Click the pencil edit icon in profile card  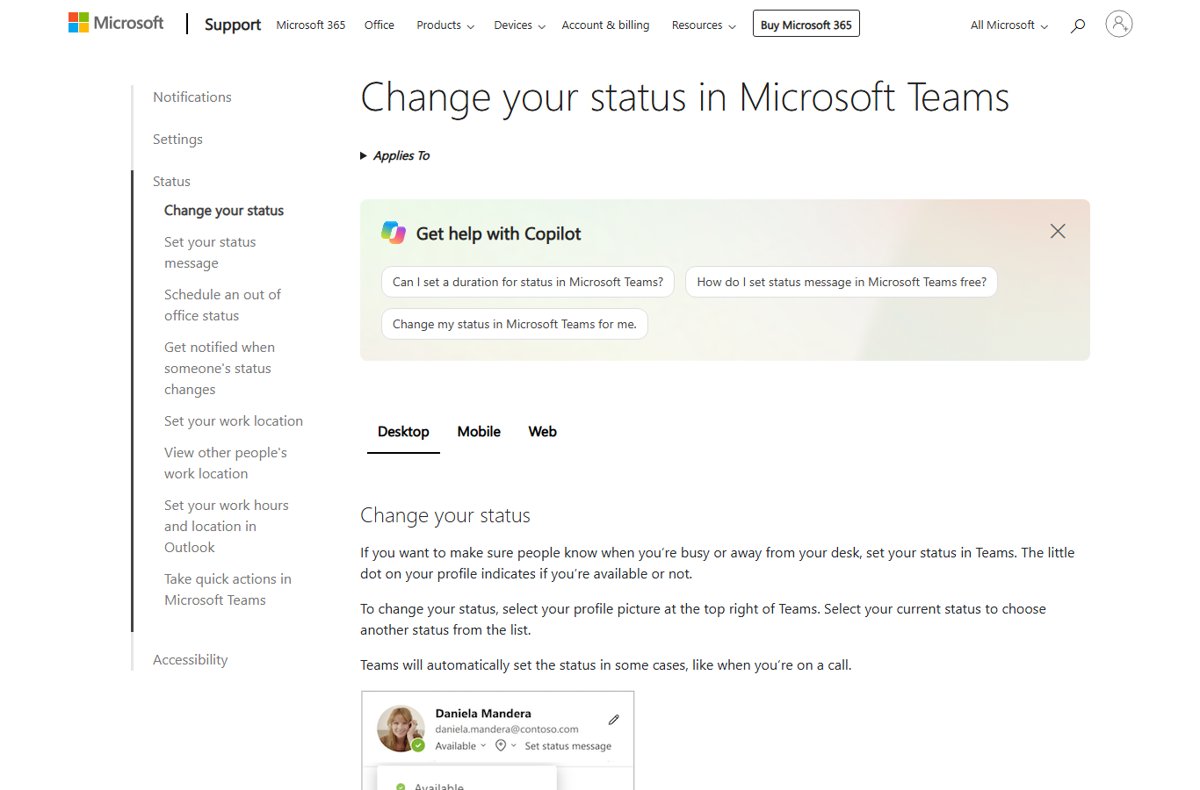coord(614,719)
